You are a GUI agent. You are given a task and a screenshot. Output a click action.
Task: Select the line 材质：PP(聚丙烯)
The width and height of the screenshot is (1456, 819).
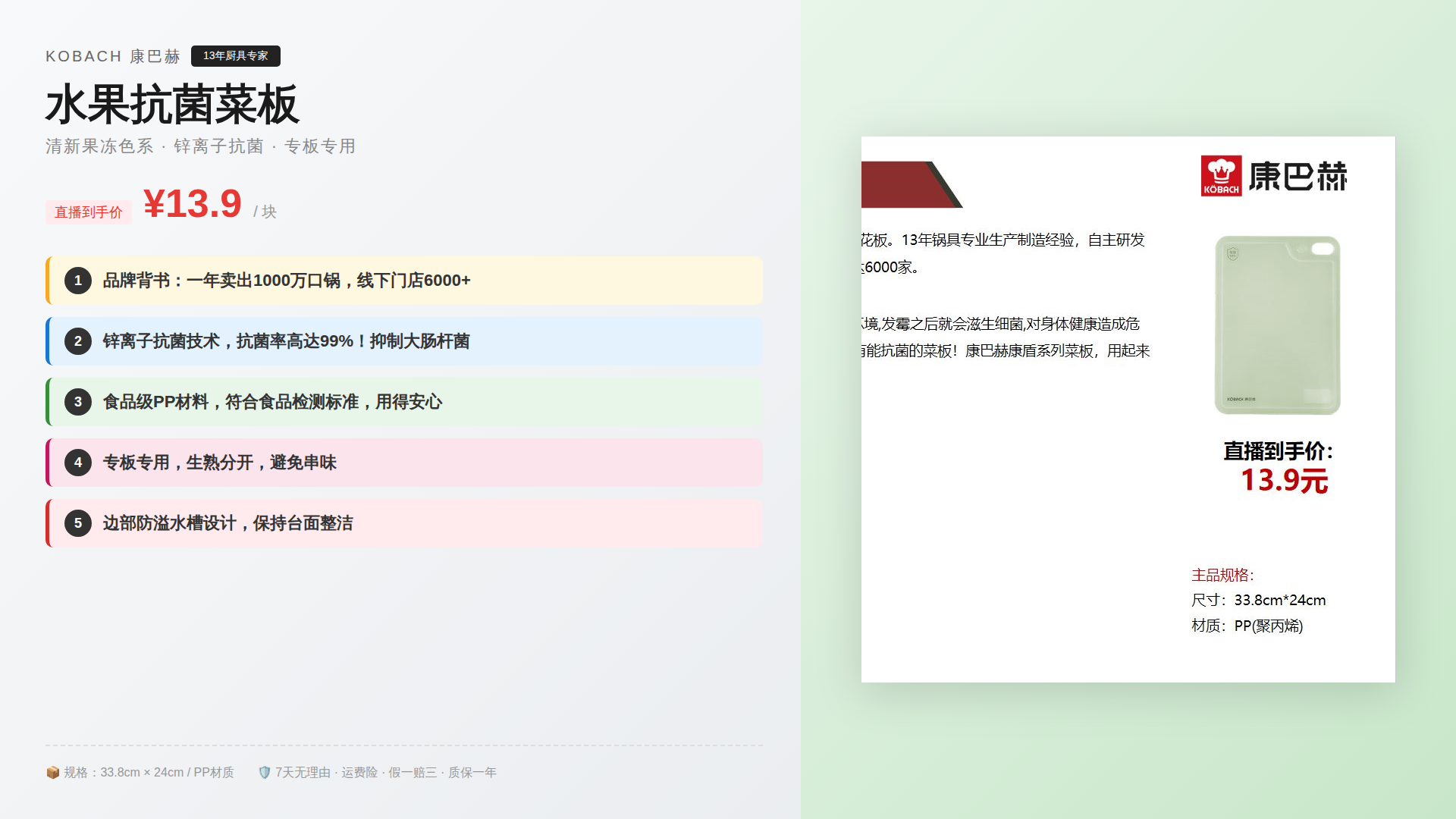tap(1247, 626)
